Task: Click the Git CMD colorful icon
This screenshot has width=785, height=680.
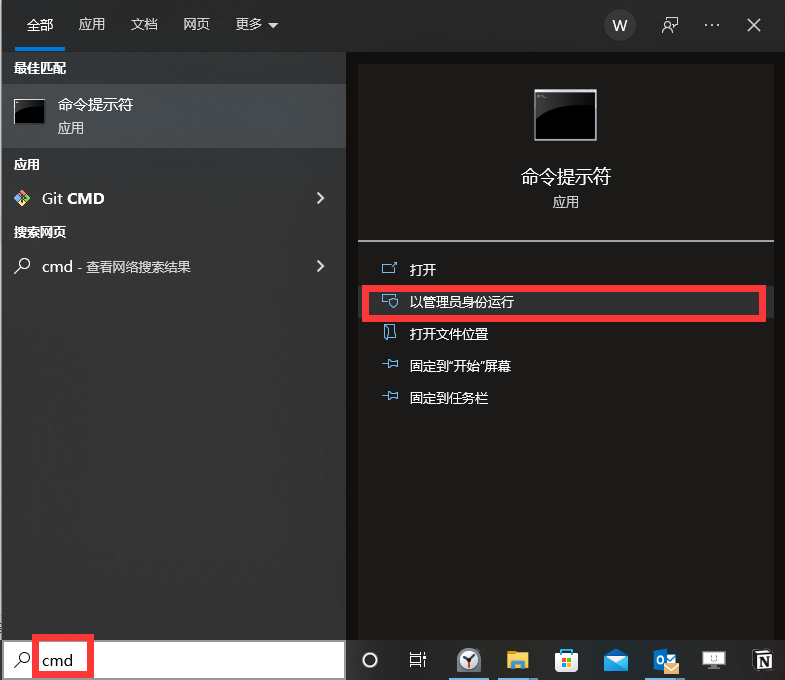Action: coord(22,198)
